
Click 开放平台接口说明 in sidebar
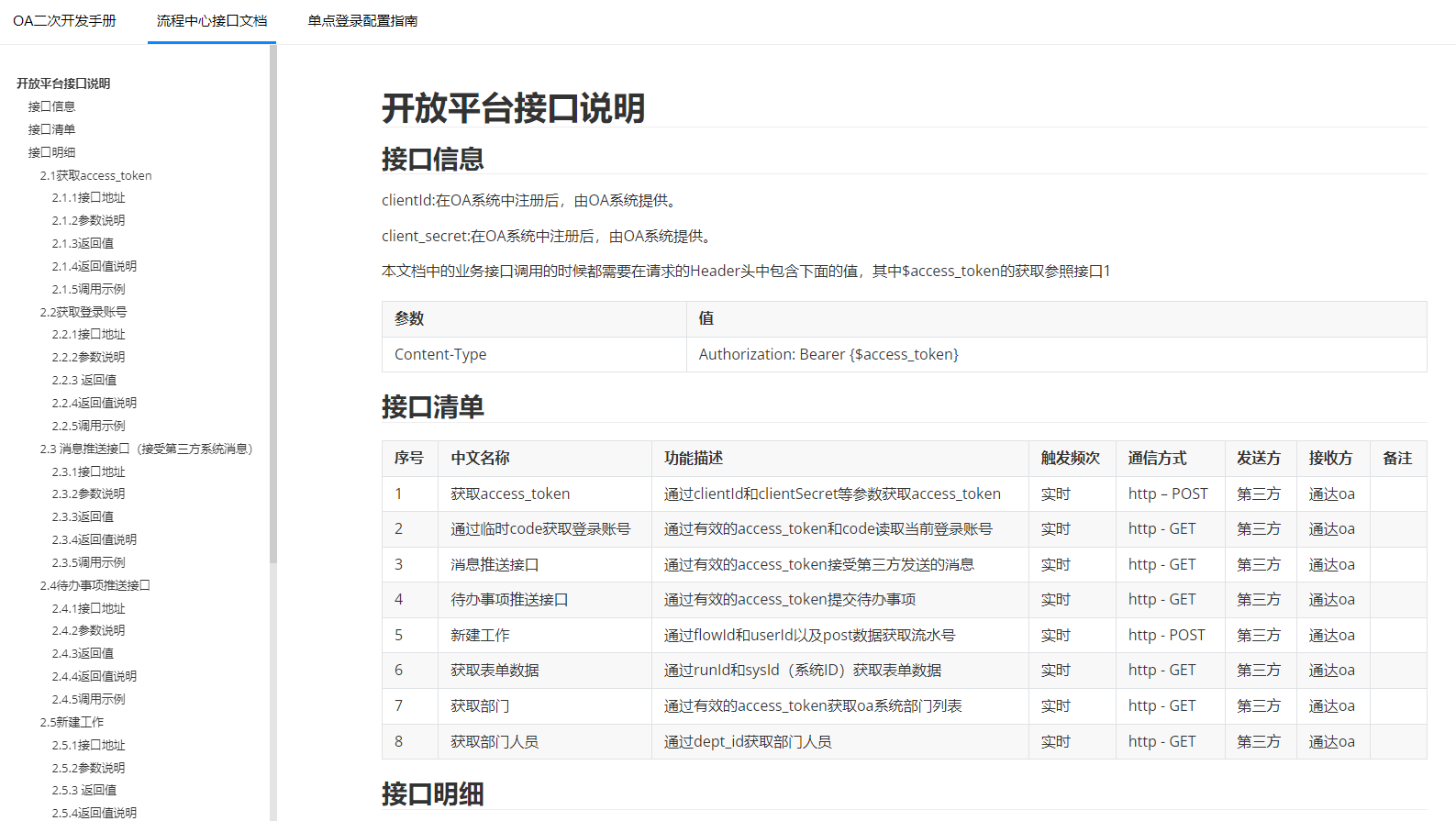pos(63,83)
